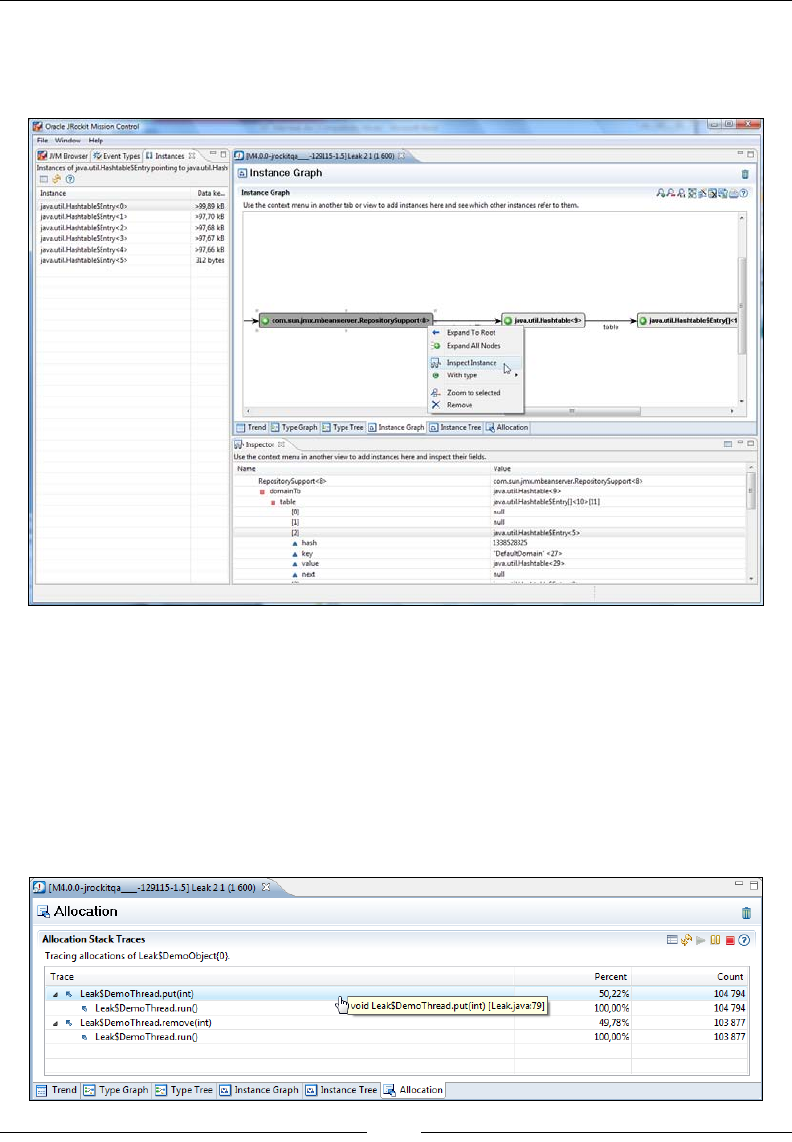Select Trend tab in upper Mission Control window
This screenshot has width=792, height=1142.
click(x=251, y=428)
